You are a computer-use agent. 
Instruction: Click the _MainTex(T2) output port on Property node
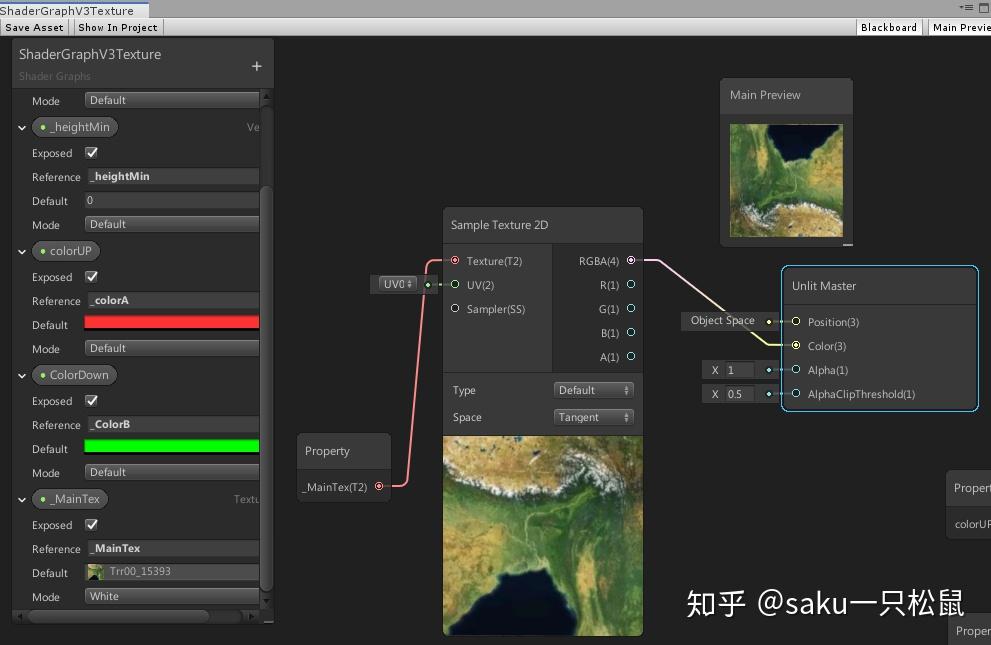379,486
